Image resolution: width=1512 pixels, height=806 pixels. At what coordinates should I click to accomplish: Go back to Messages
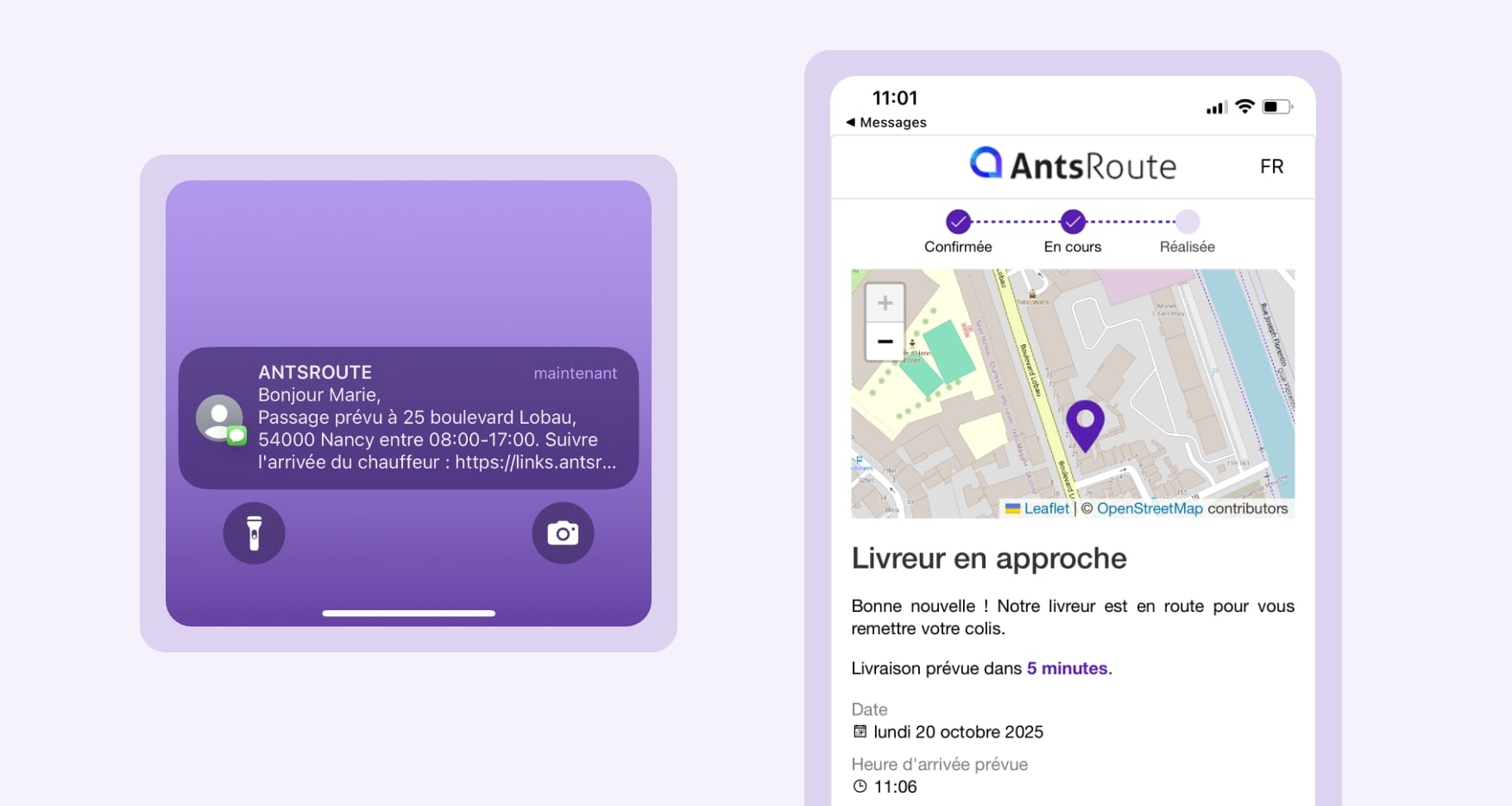(886, 123)
